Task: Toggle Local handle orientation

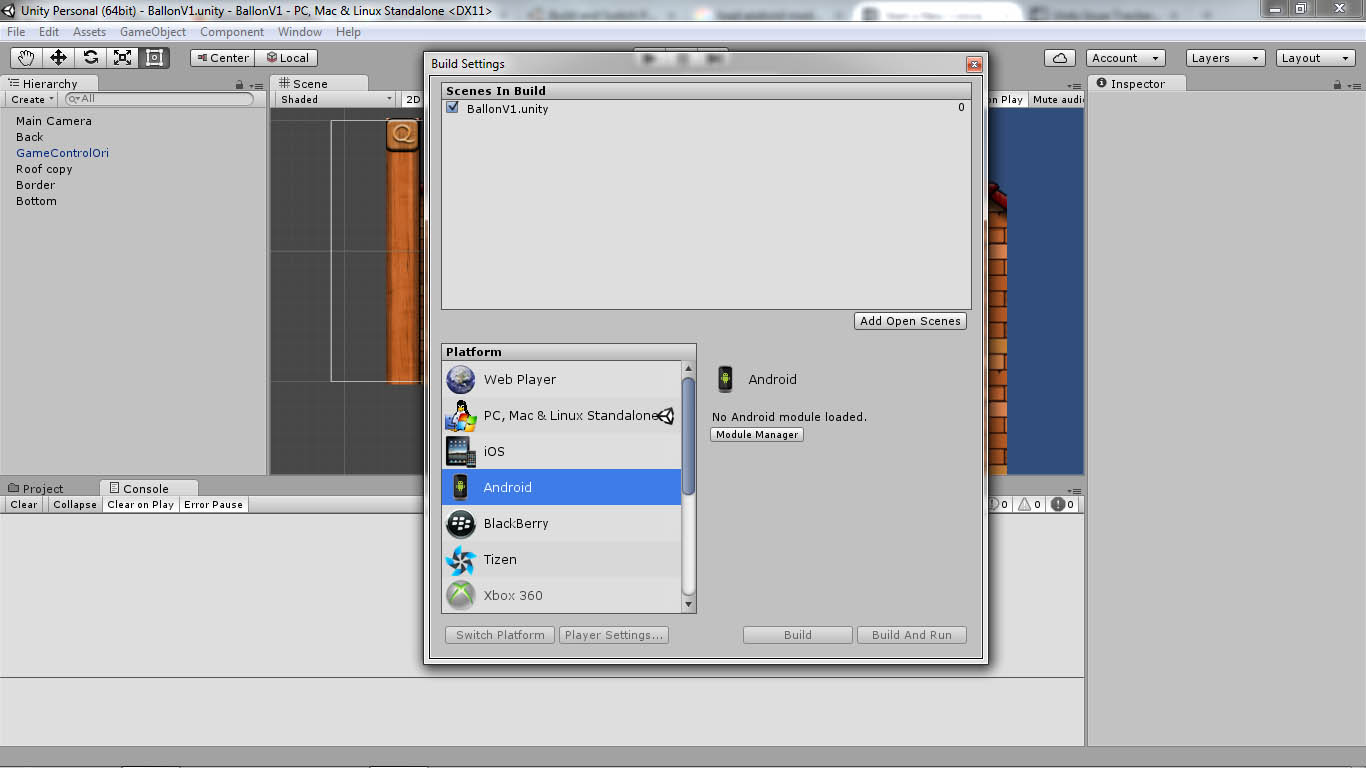Action: (287, 58)
